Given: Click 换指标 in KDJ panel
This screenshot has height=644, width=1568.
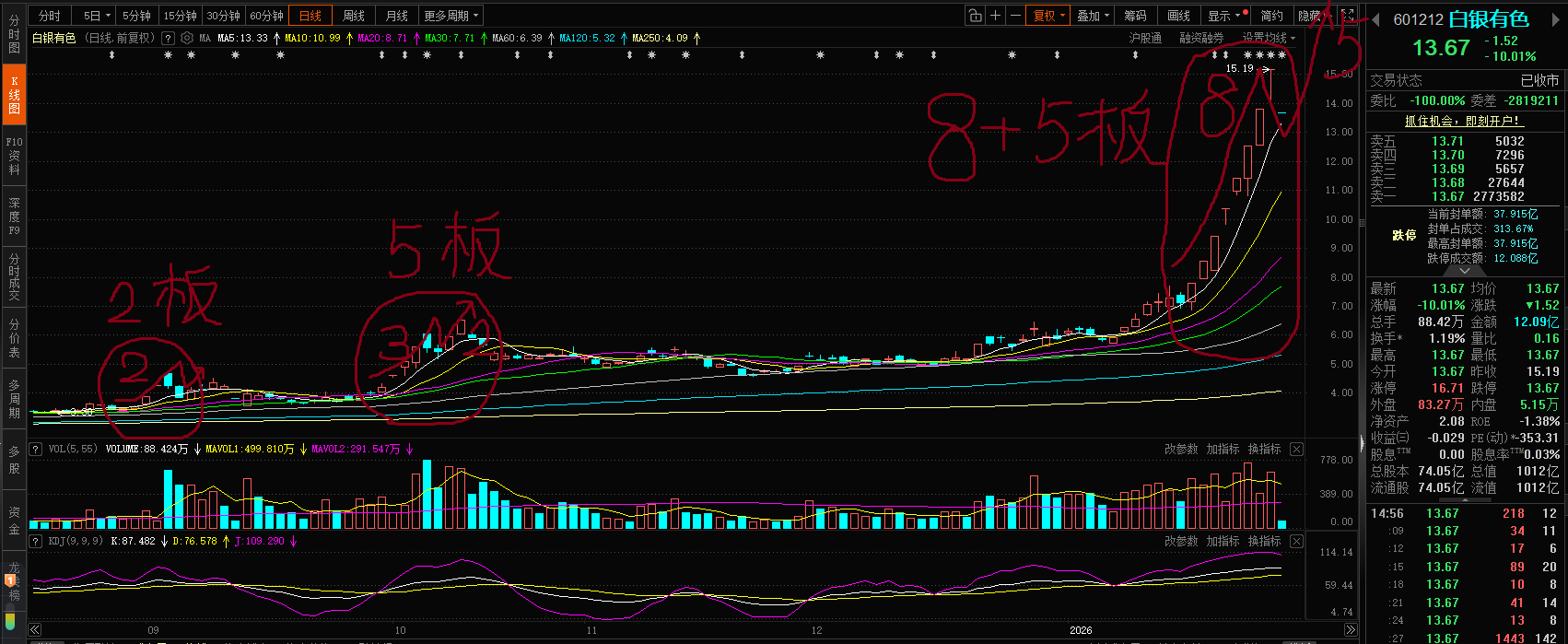Looking at the screenshot, I should pos(1265,541).
